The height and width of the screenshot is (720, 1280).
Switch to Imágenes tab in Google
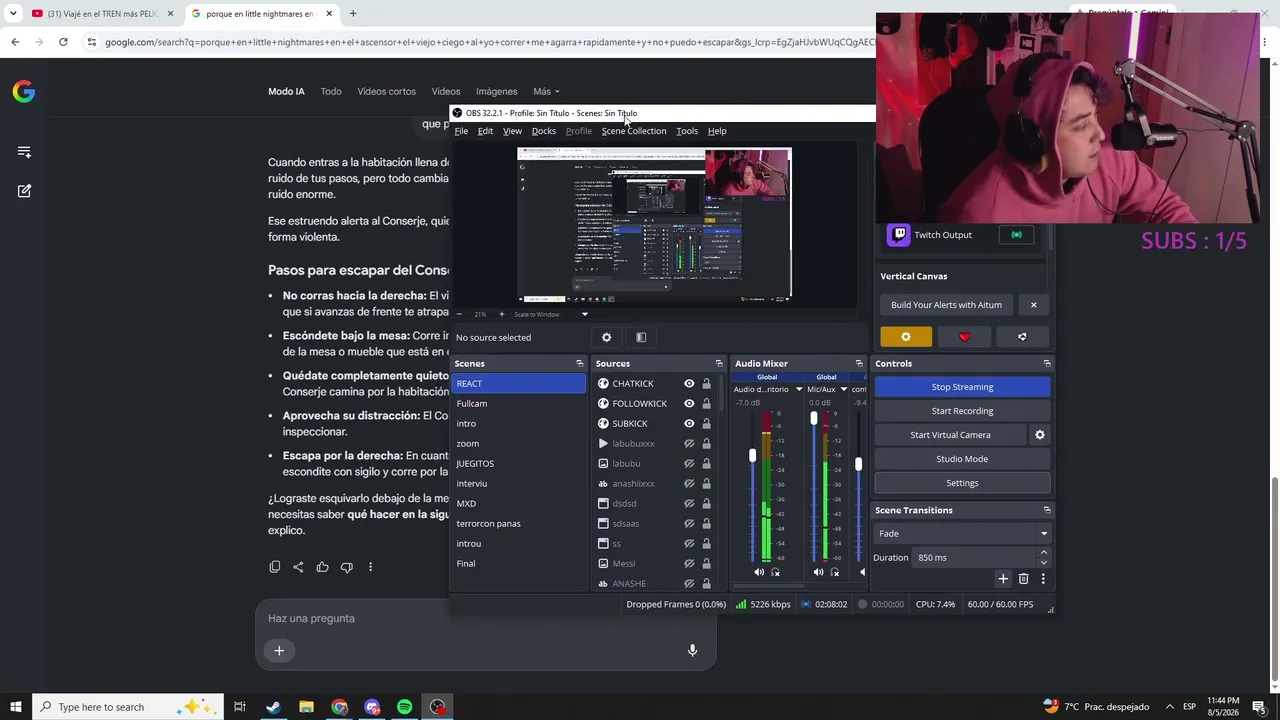click(497, 92)
